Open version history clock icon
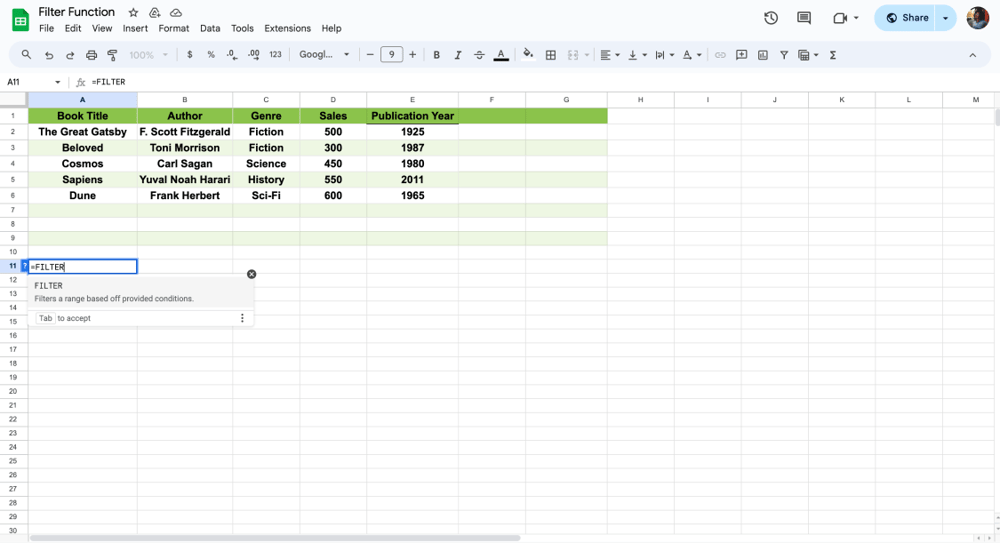The width and height of the screenshot is (1000, 543). 771,18
